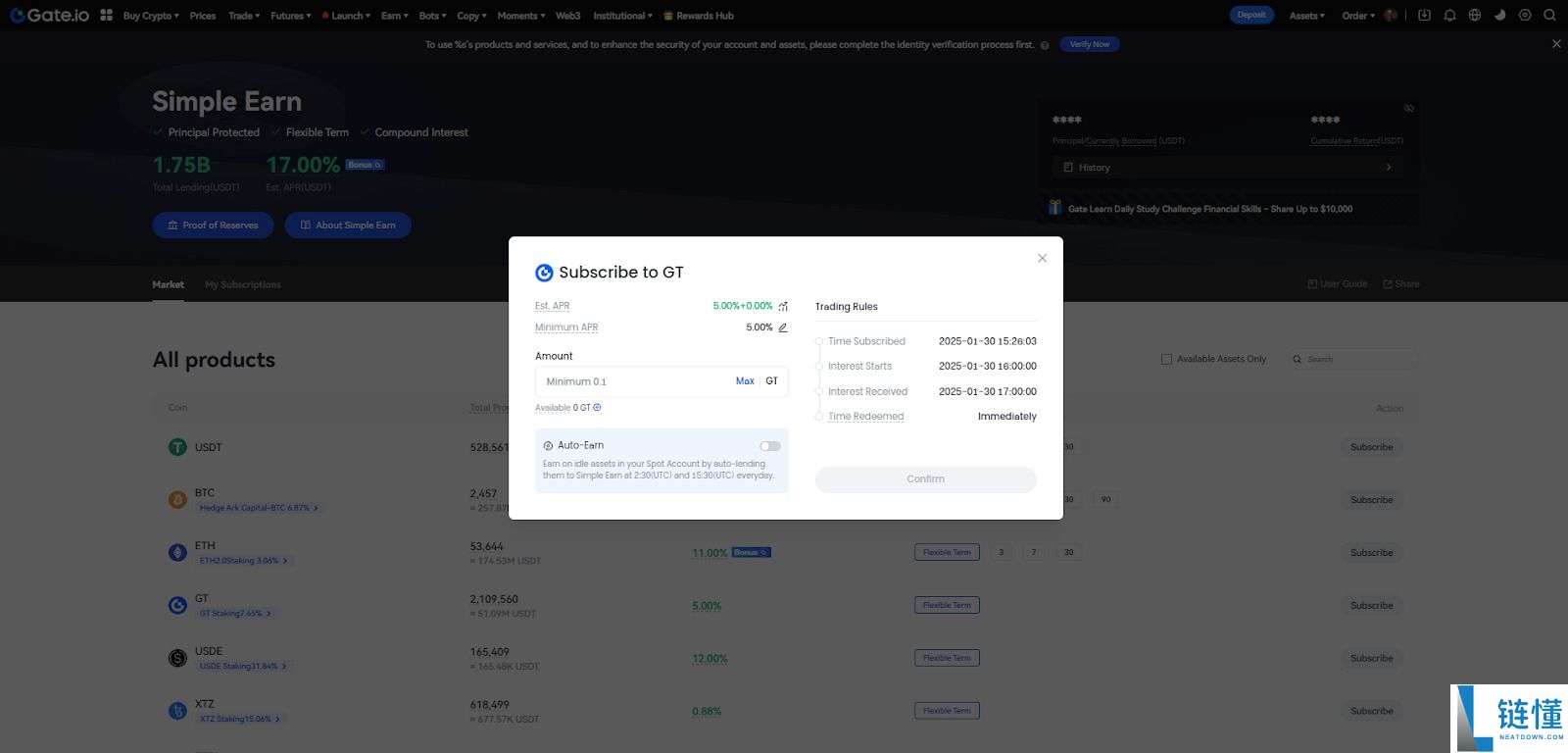This screenshot has width=1568, height=753.
Task: Click the APR chart icon next to 5.00%+0.00%
Action: coord(783,306)
